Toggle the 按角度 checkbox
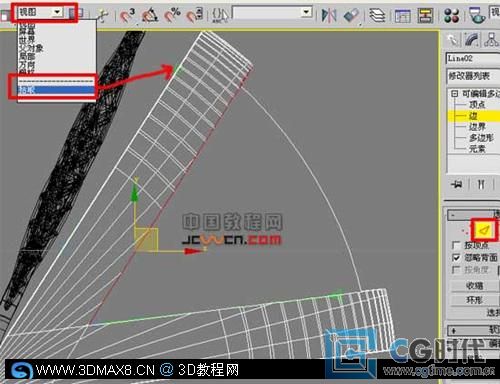Viewport: 500px width, 384px height. pos(456,269)
